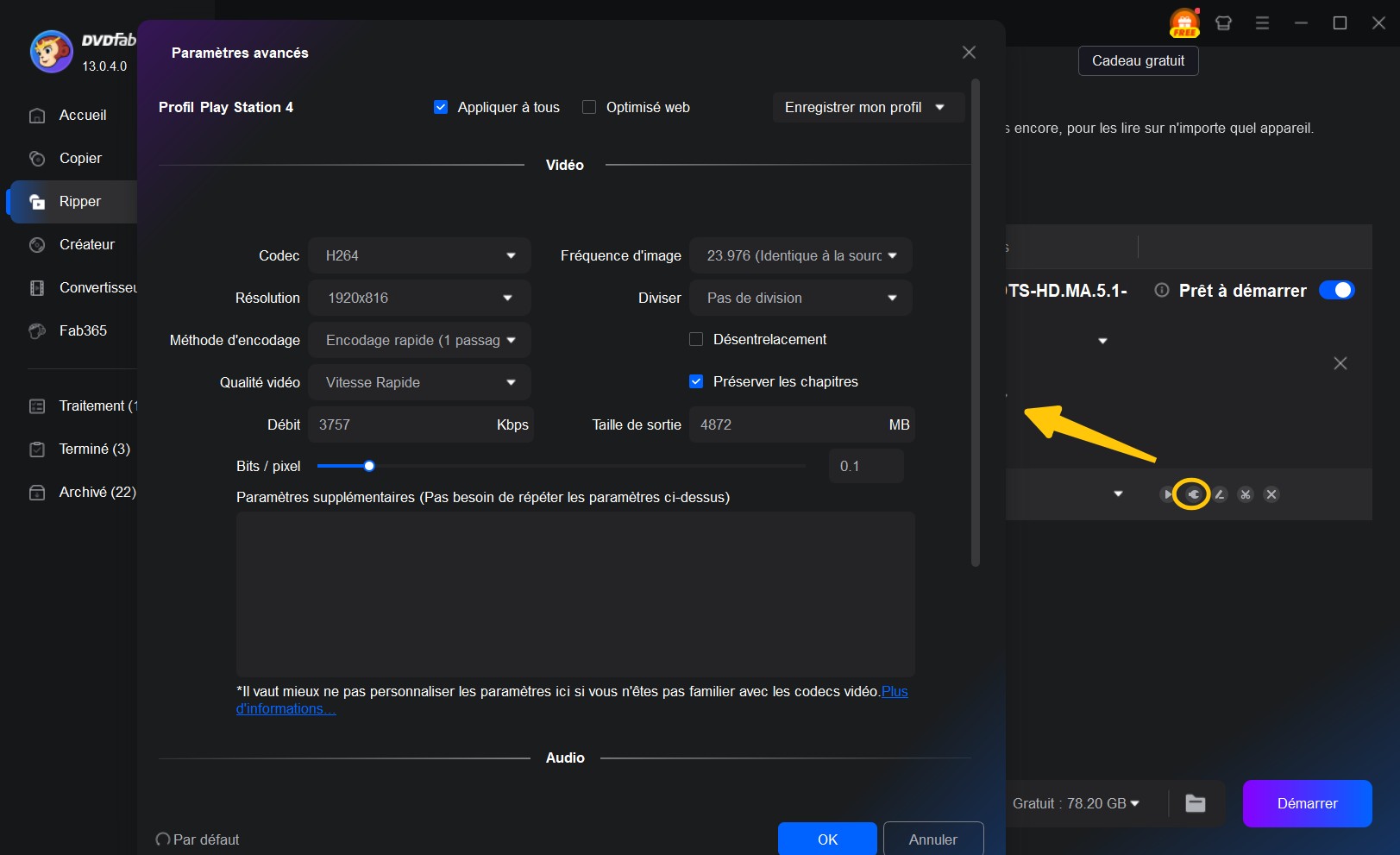The width and height of the screenshot is (1400, 855).
Task: Open the Fréquence d'image dropdown
Action: [x=800, y=255]
